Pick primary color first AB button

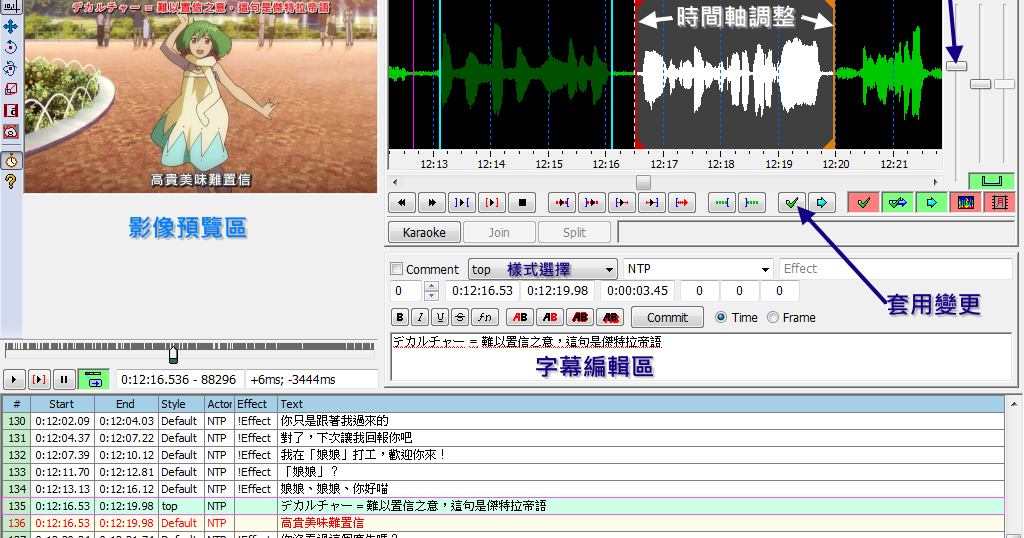tap(520, 317)
